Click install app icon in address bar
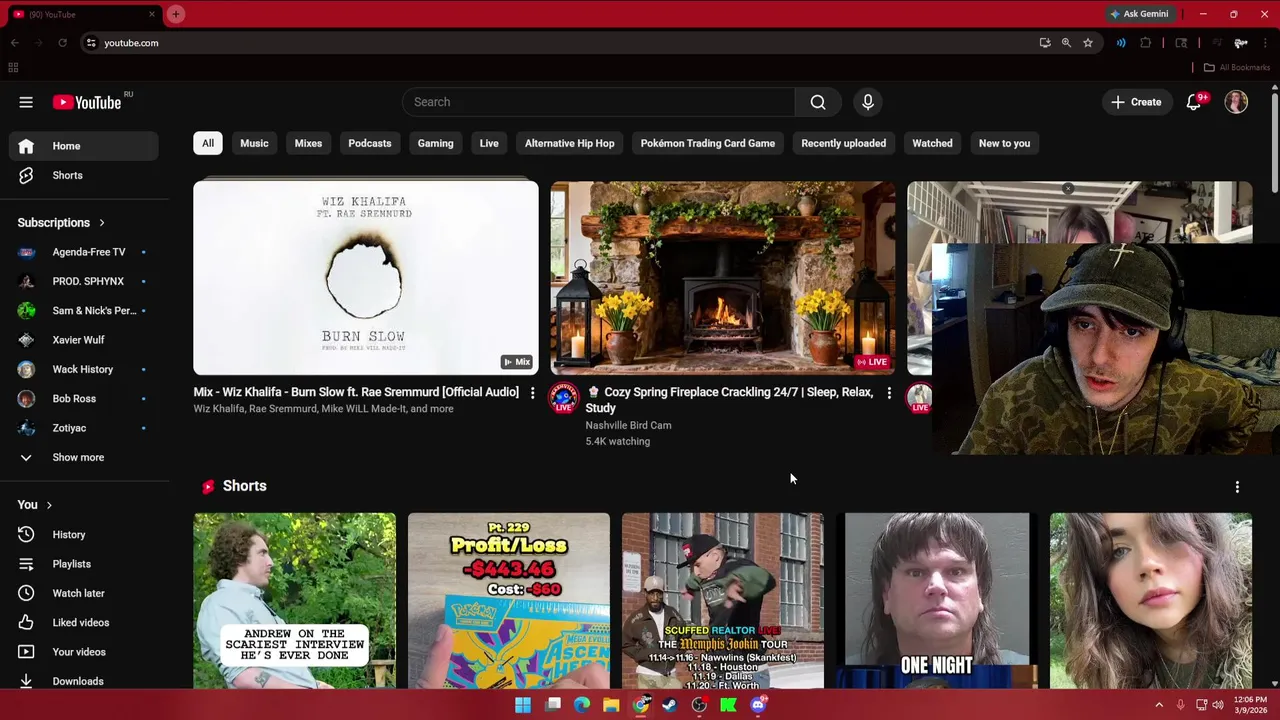 (1045, 43)
